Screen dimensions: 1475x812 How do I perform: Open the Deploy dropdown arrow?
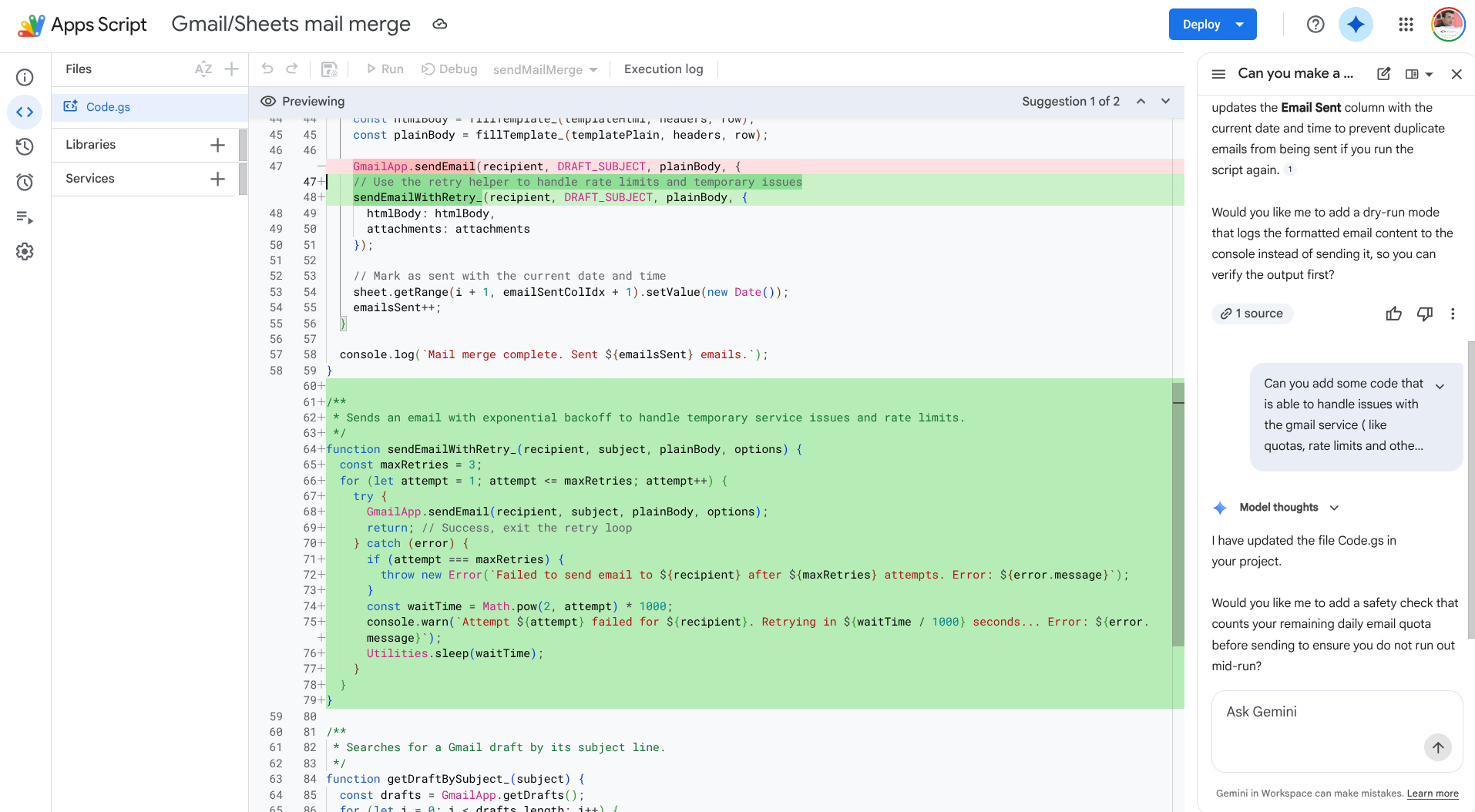1240,25
